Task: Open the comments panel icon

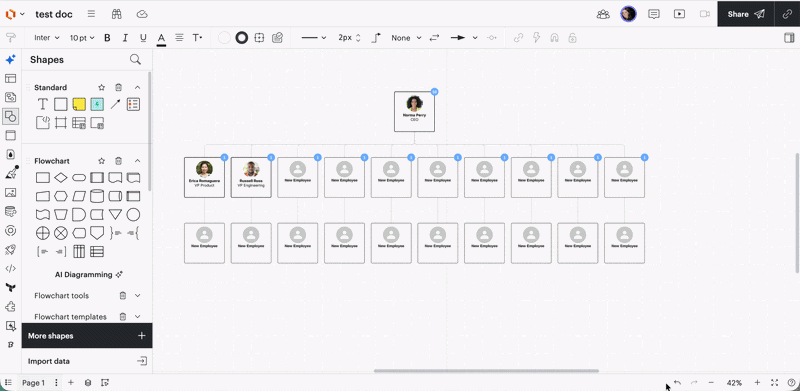Action: (x=654, y=14)
